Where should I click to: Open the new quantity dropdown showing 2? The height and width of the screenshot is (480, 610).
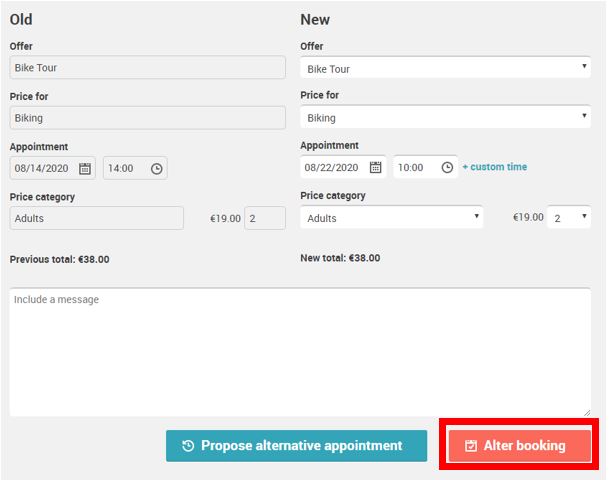pyautogui.click(x=569, y=217)
